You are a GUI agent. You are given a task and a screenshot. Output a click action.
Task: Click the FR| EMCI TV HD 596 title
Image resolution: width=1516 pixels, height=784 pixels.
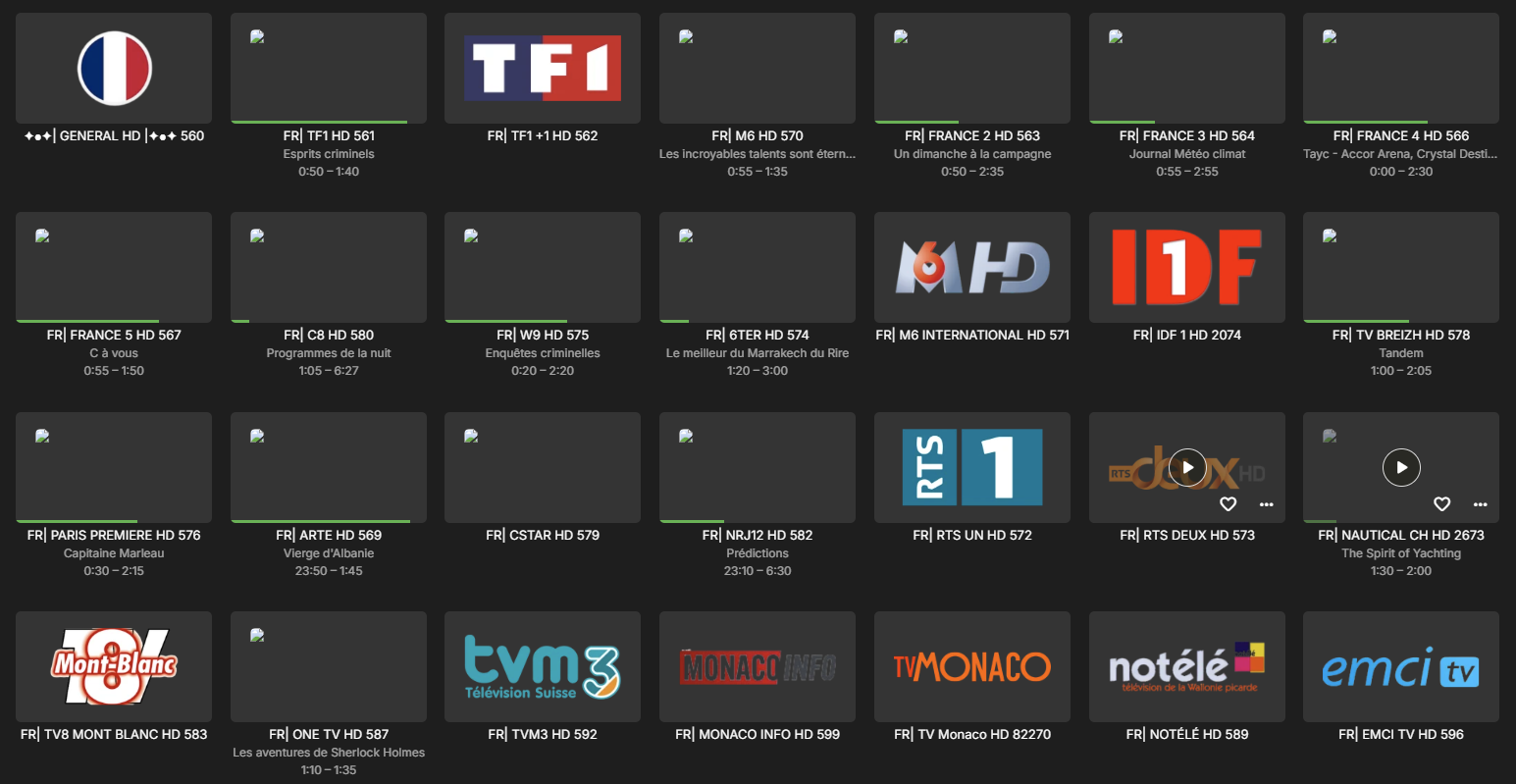pos(1401,734)
